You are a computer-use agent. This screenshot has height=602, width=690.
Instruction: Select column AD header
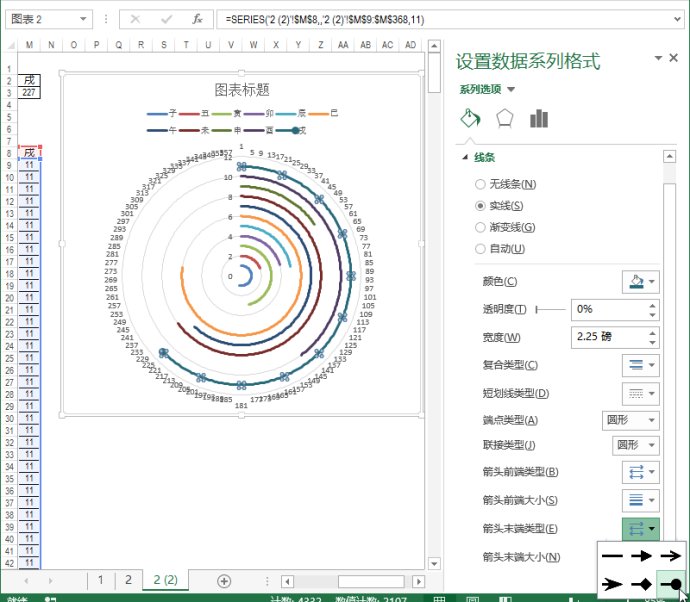click(x=410, y=44)
